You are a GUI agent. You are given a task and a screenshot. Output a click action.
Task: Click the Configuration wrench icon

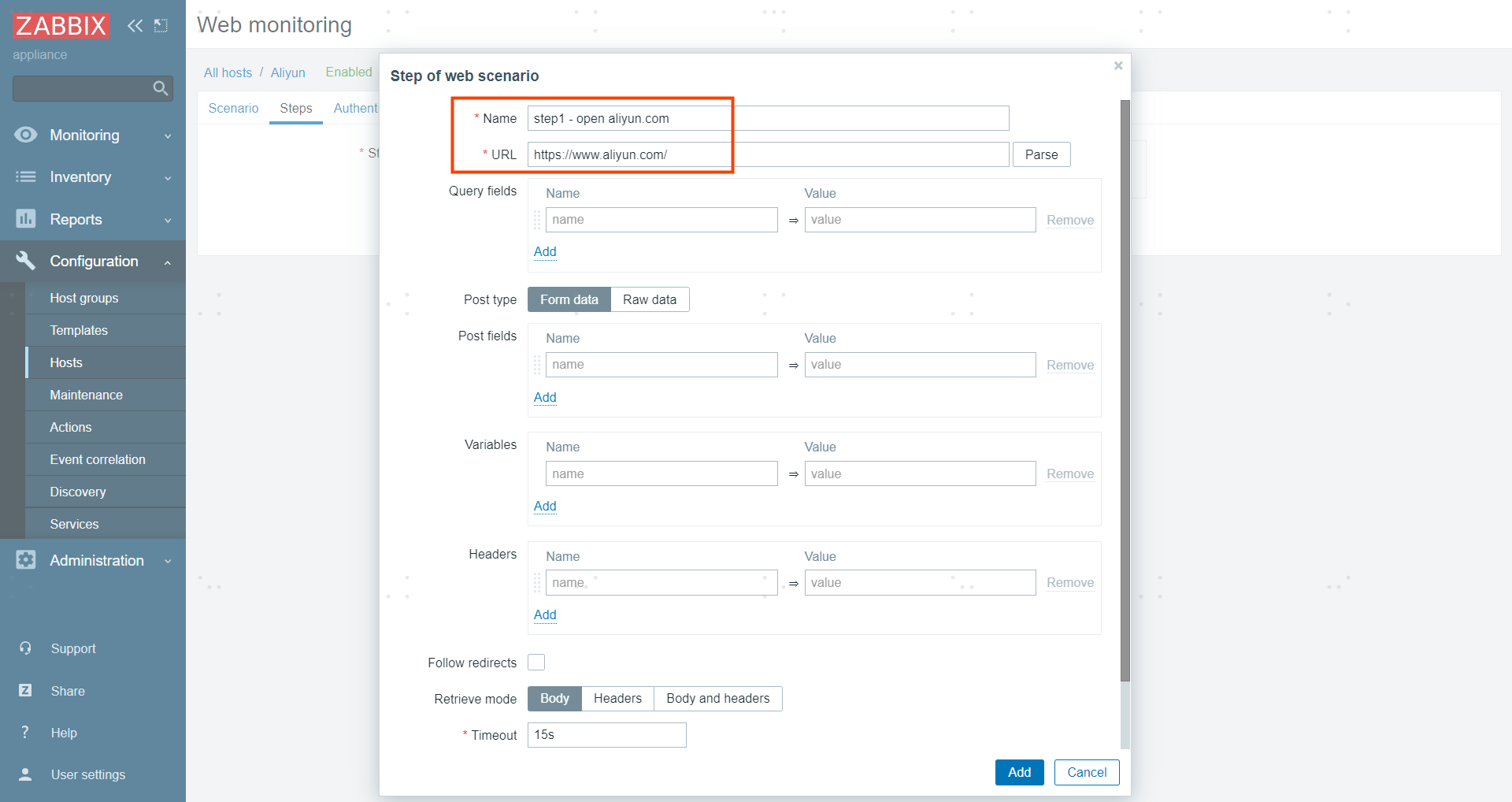point(26,261)
